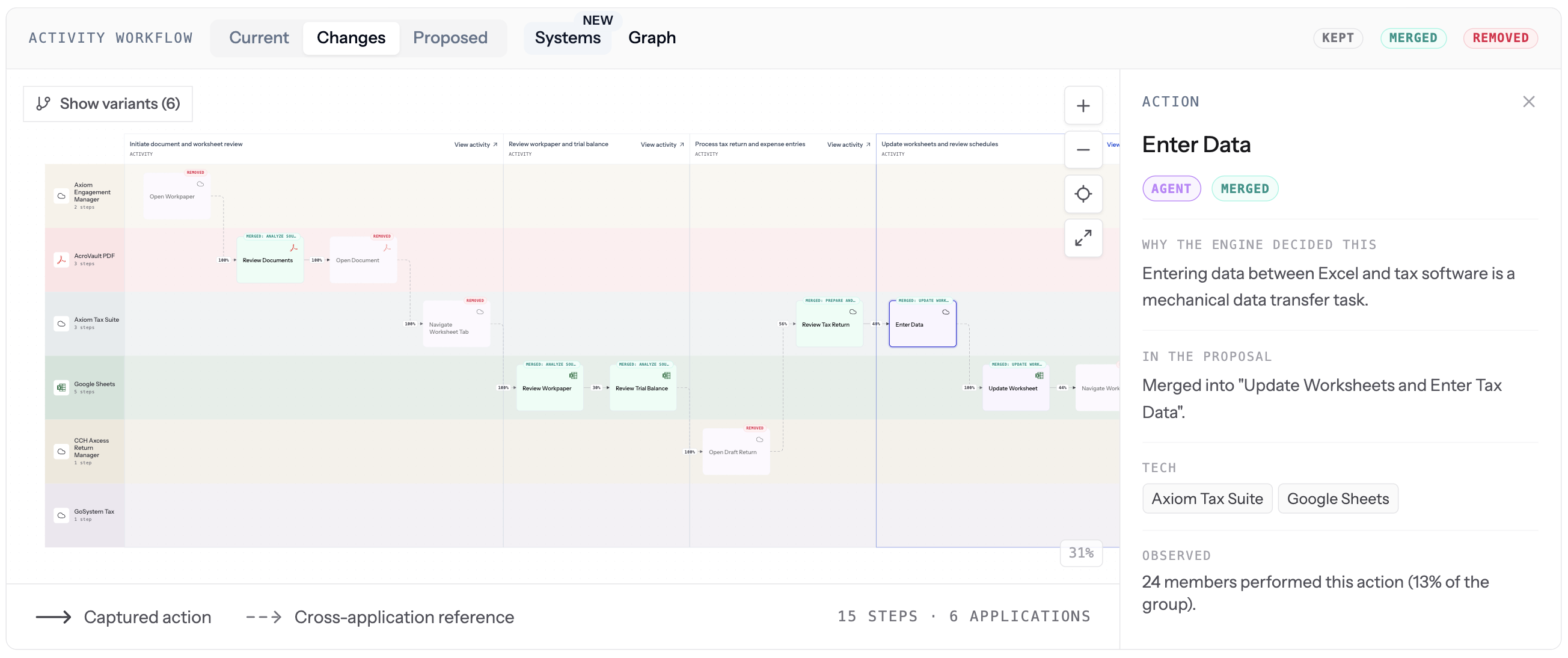Click the AcroVault PDF 3 steps lane label
The height and width of the screenshot is (658, 1568).
tap(94, 260)
